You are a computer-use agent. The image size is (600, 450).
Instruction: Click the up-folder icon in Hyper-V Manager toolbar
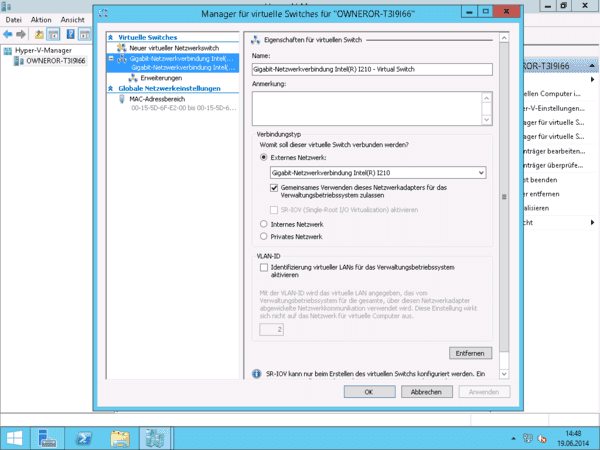39,34
